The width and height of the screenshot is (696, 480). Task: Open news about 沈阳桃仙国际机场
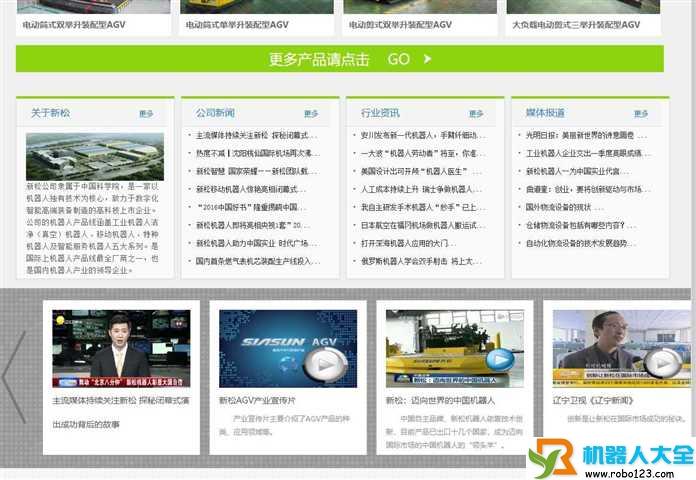pos(257,153)
